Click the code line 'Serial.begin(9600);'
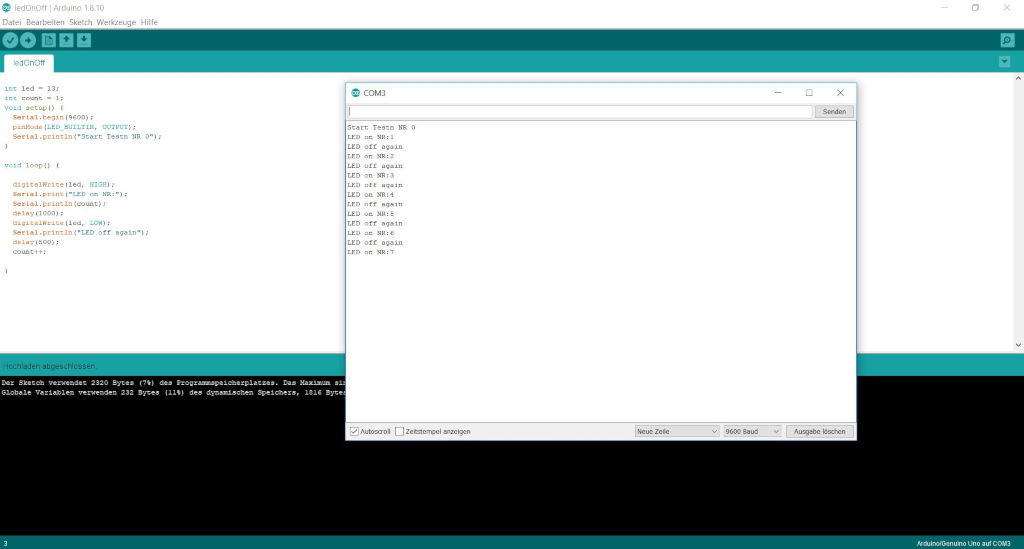 (x=53, y=118)
